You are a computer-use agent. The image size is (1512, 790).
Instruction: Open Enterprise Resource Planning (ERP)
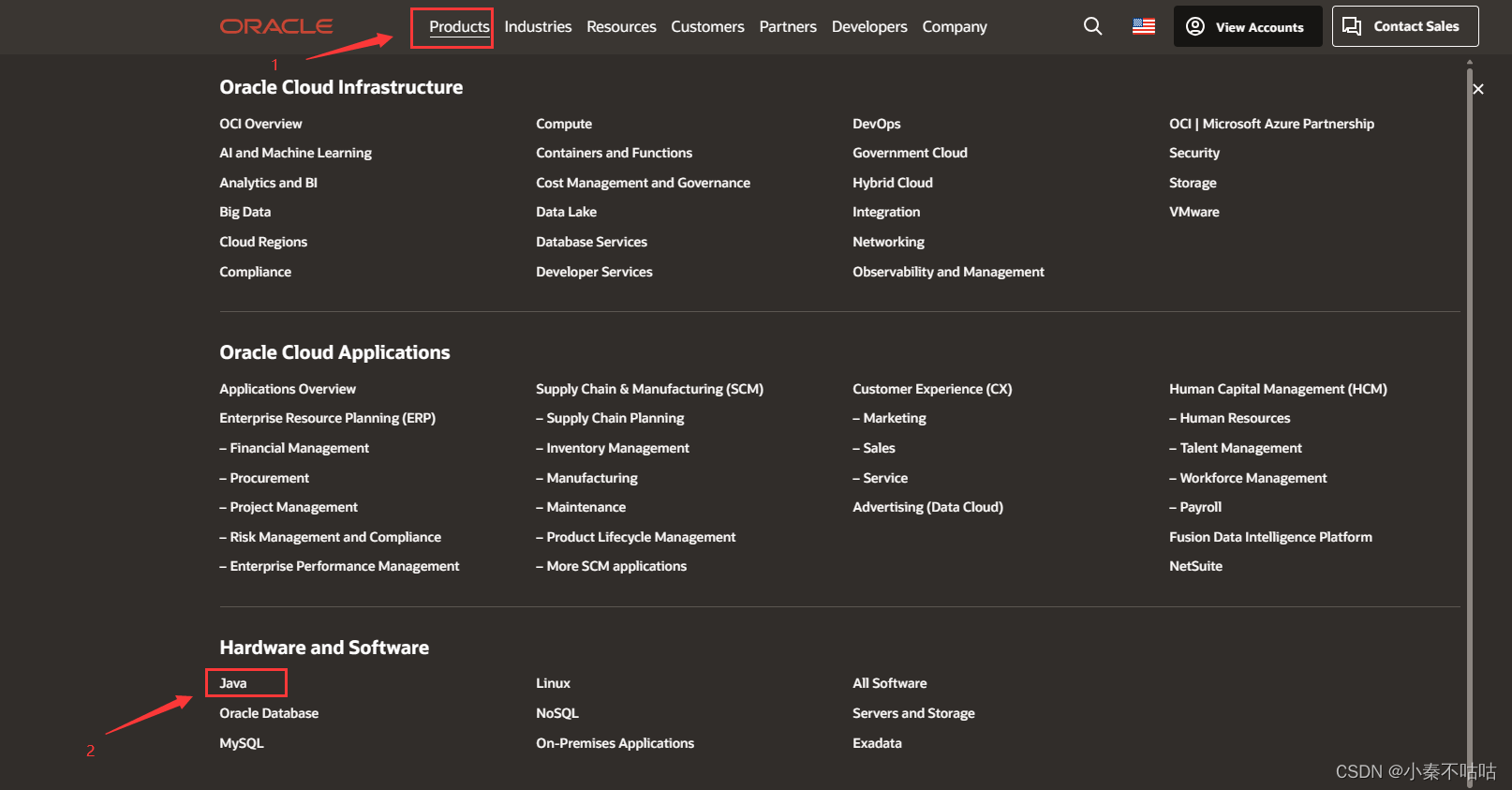pos(327,418)
